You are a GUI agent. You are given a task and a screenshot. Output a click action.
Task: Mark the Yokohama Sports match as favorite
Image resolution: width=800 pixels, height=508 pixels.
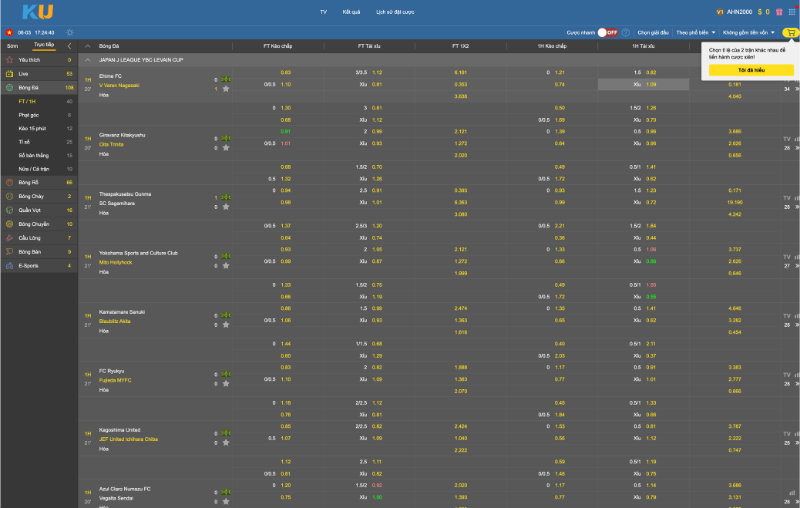point(226,265)
